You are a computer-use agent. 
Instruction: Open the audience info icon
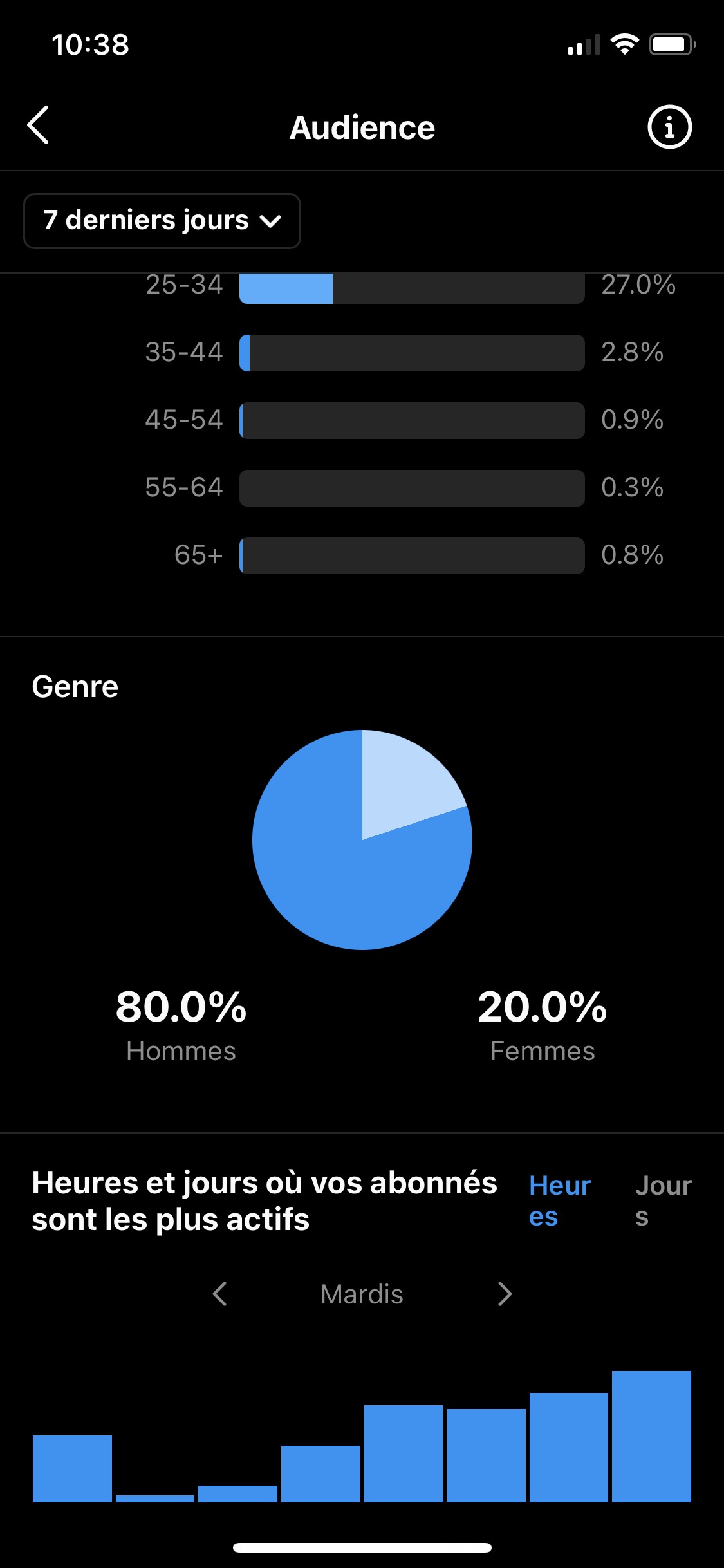[x=669, y=127]
